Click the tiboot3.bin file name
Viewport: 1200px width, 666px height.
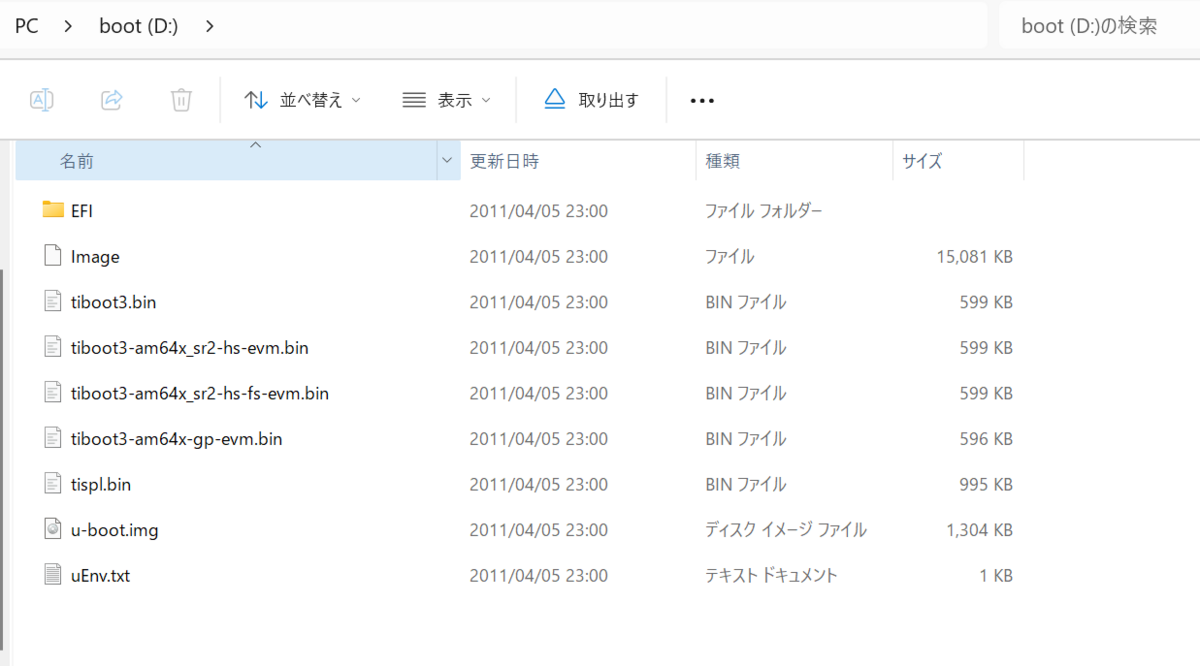114,302
